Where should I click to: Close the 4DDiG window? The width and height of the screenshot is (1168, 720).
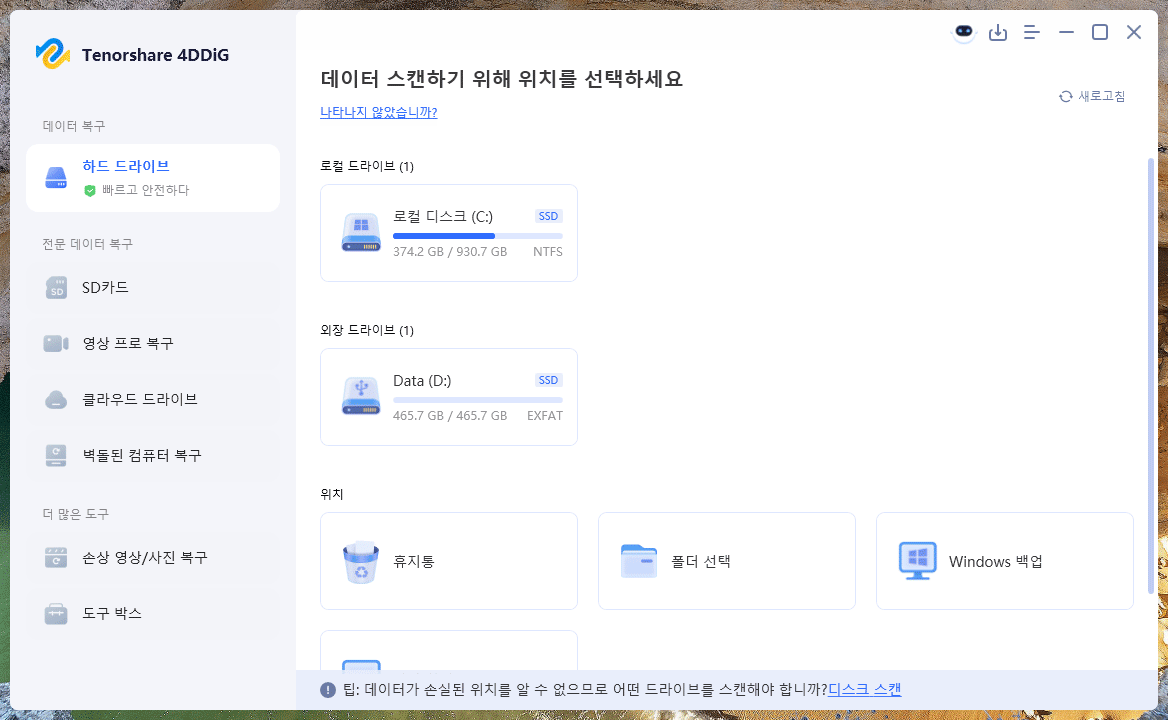(x=1134, y=32)
